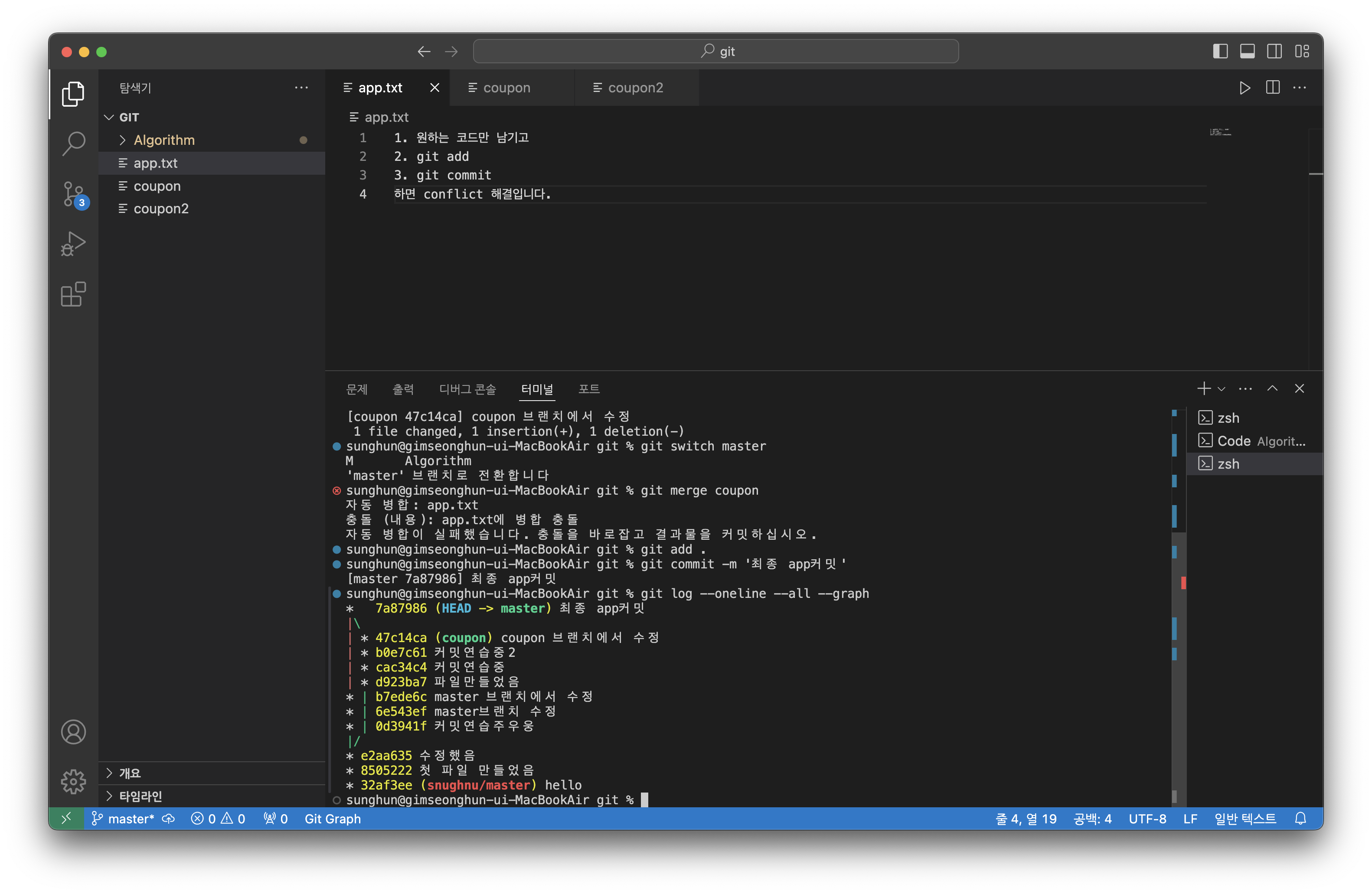Switch to the coupon2 editor tab
1372x894 pixels.
tap(635, 88)
